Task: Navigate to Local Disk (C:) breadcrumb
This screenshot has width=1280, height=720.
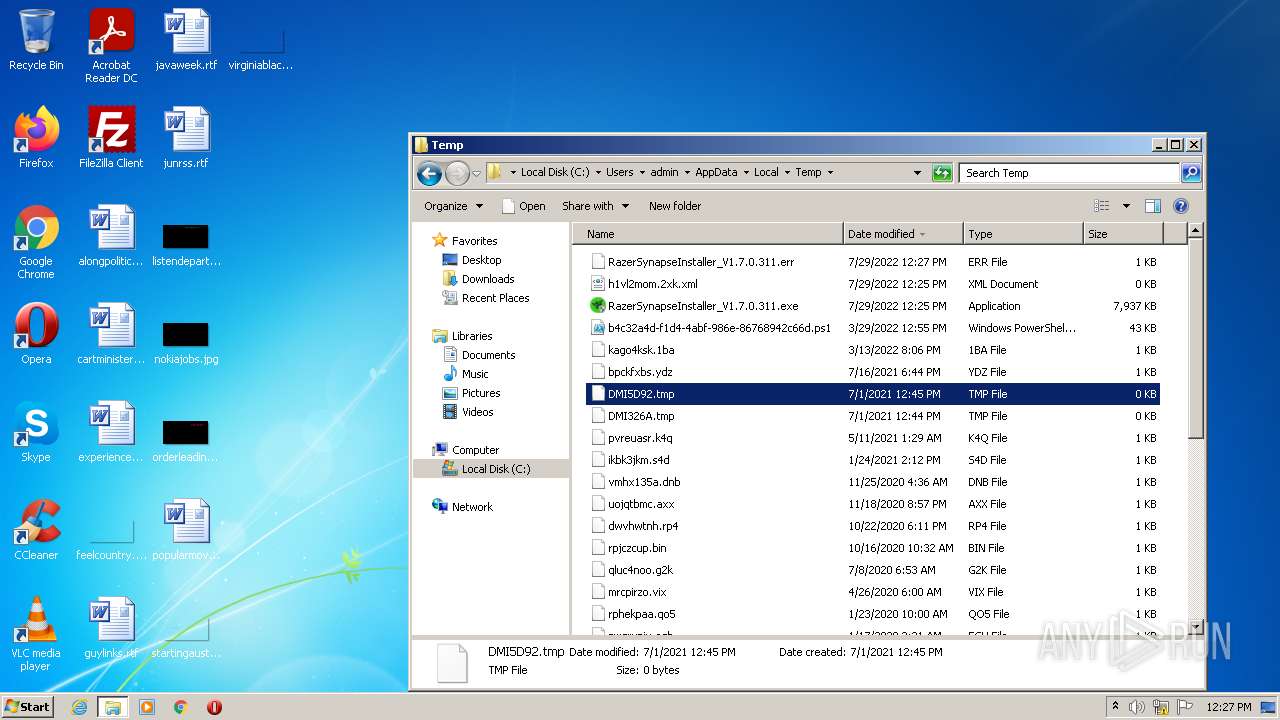Action: tap(555, 172)
